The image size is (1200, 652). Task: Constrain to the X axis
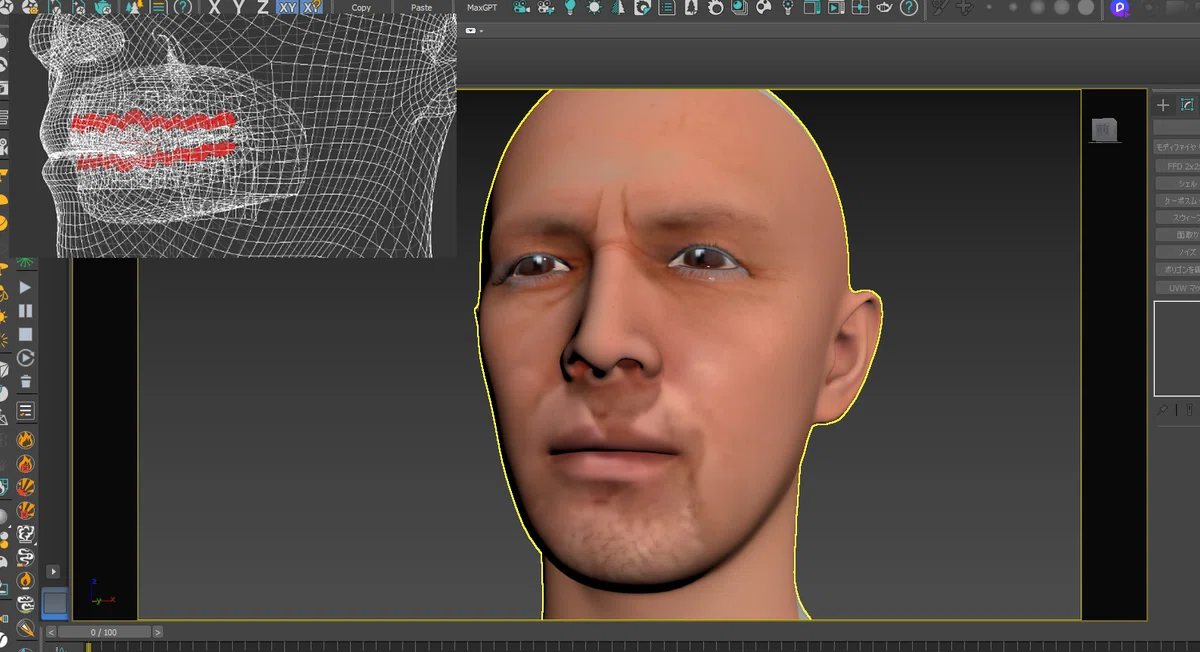tap(214, 7)
